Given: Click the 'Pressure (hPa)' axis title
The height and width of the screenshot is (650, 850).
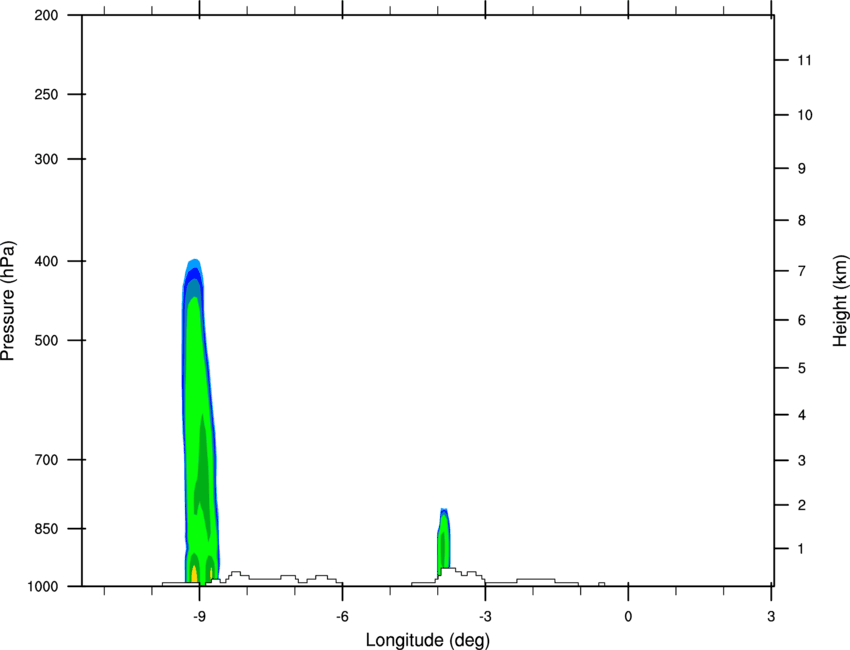Looking at the screenshot, I should pyautogui.click(x=8, y=301).
